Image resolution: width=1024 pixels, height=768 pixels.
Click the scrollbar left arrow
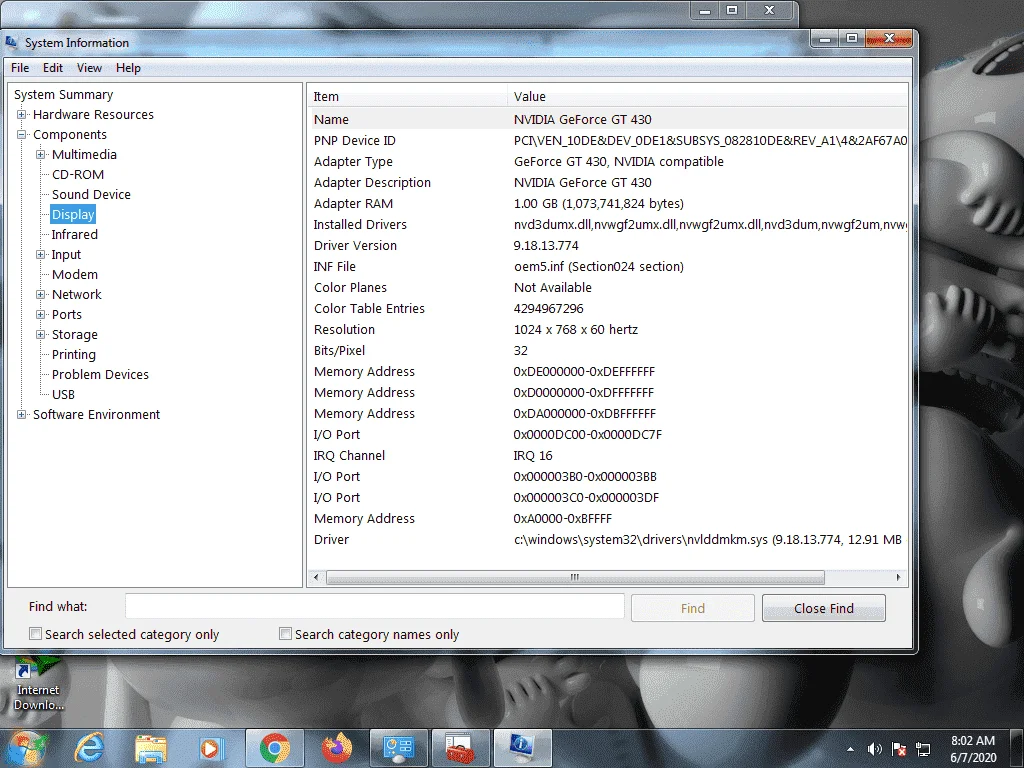(316, 577)
